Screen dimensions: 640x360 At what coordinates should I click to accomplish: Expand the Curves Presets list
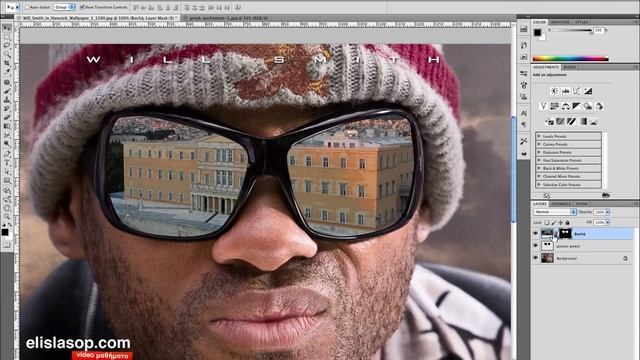coord(539,144)
